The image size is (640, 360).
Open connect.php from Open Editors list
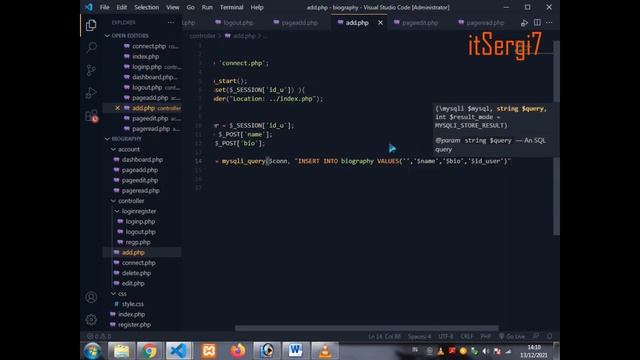[149, 46]
